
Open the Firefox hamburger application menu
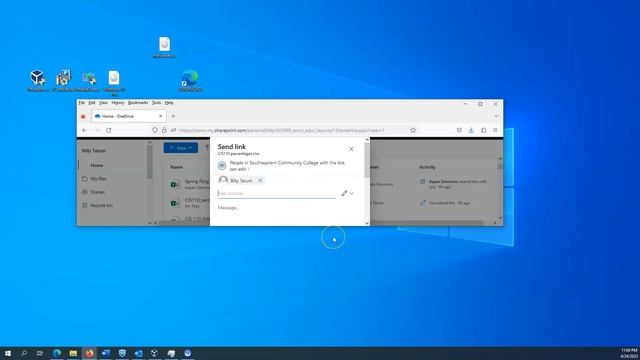(495, 130)
